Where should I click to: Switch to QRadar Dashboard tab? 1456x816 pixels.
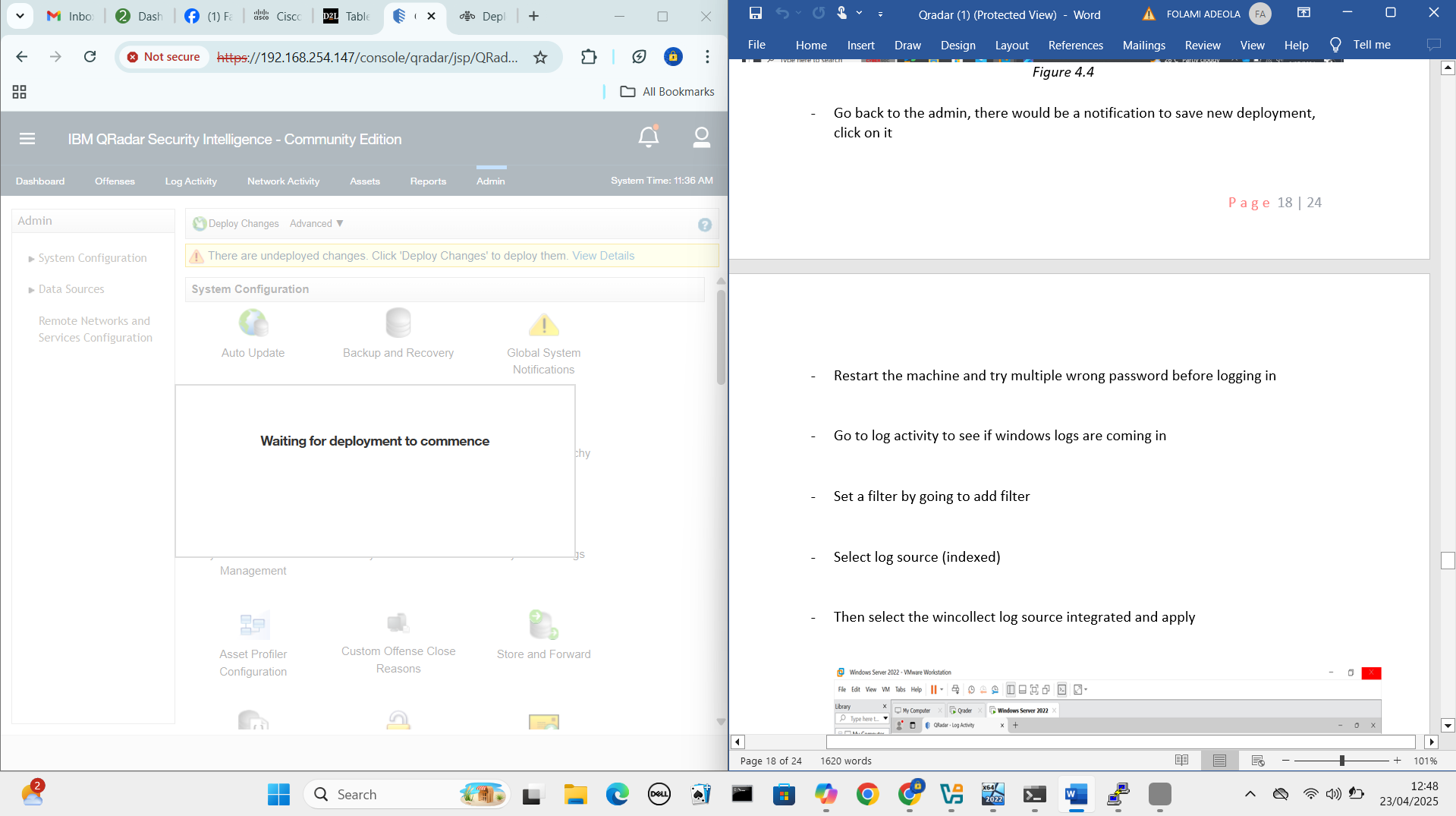click(40, 181)
